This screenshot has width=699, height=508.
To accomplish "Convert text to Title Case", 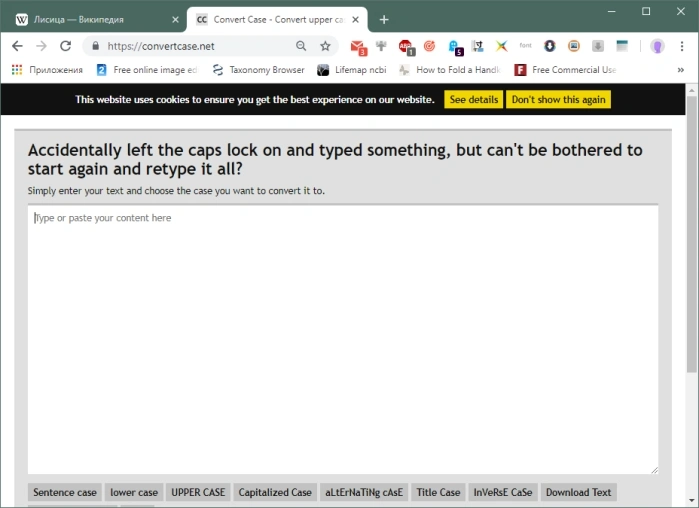I will [438, 492].
